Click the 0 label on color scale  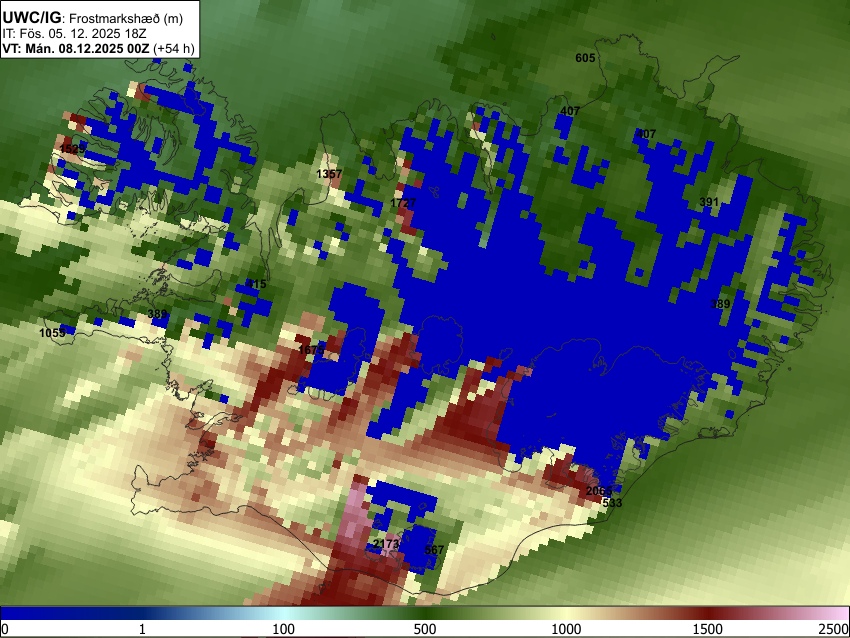pyautogui.click(x=5, y=629)
